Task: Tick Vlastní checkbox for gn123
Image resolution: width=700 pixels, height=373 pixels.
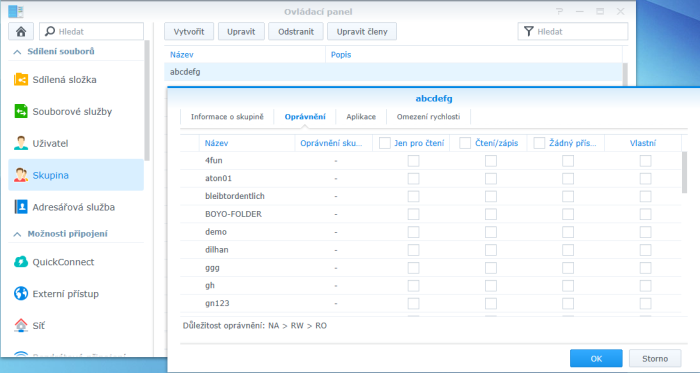Action: click(x=646, y=303)
